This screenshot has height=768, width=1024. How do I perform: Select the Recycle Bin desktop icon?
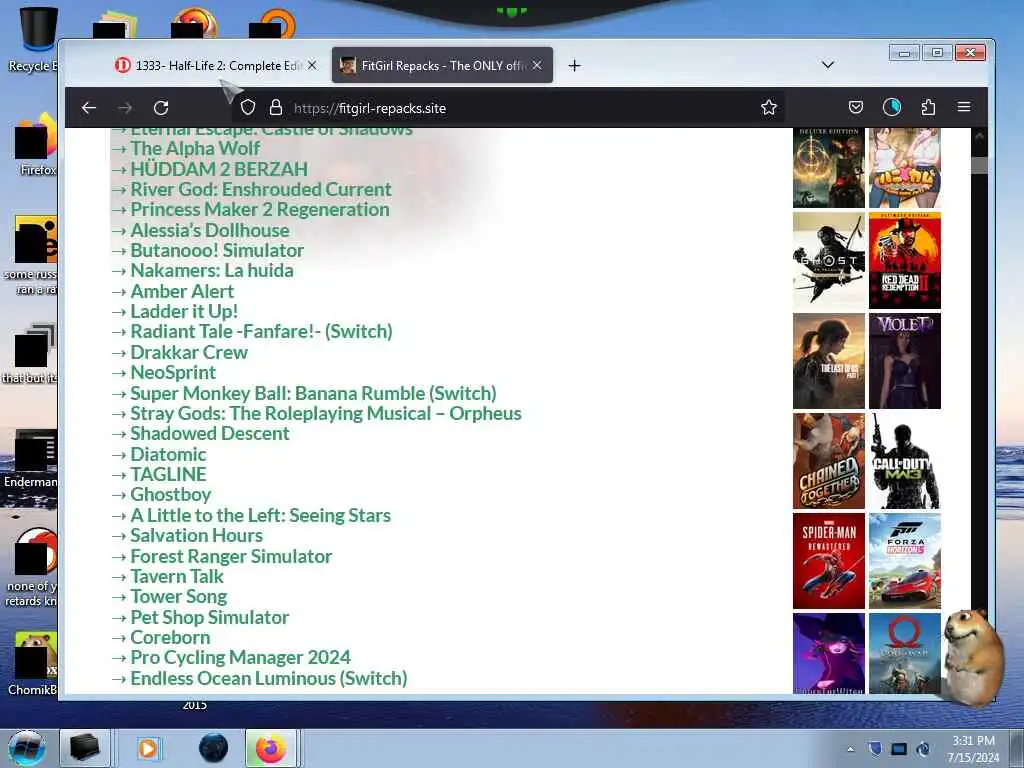34,39
